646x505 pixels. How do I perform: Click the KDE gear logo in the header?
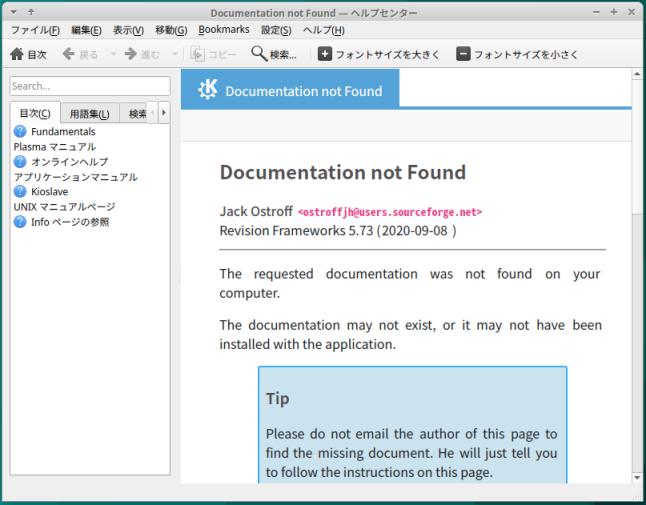(x=208, y=89)
